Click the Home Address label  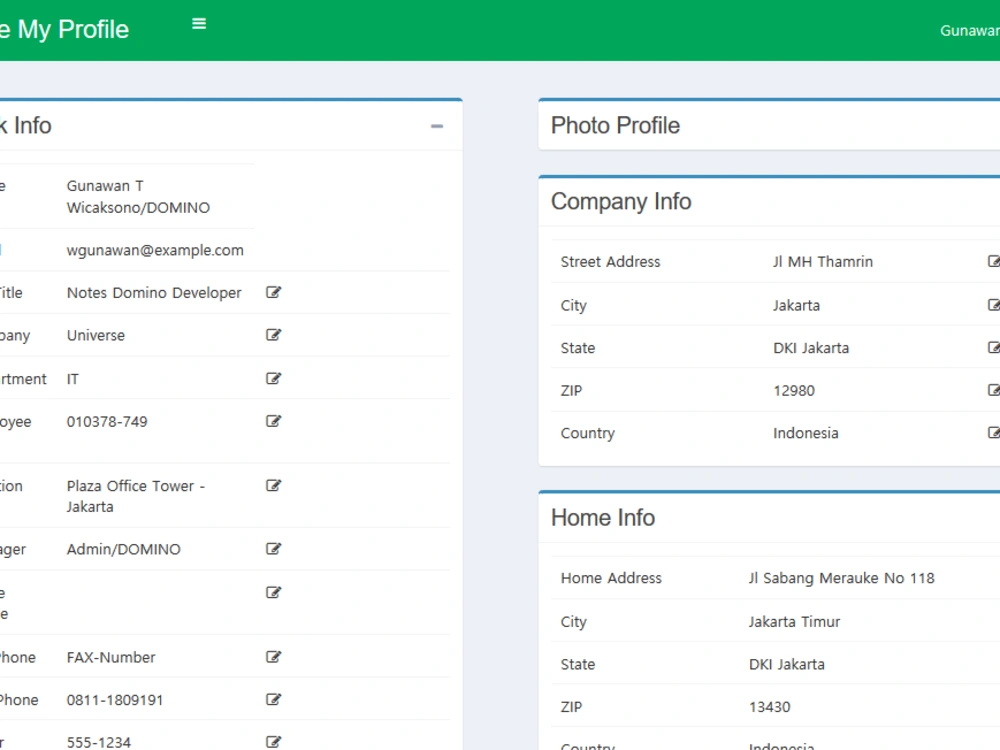coord(611,578)
